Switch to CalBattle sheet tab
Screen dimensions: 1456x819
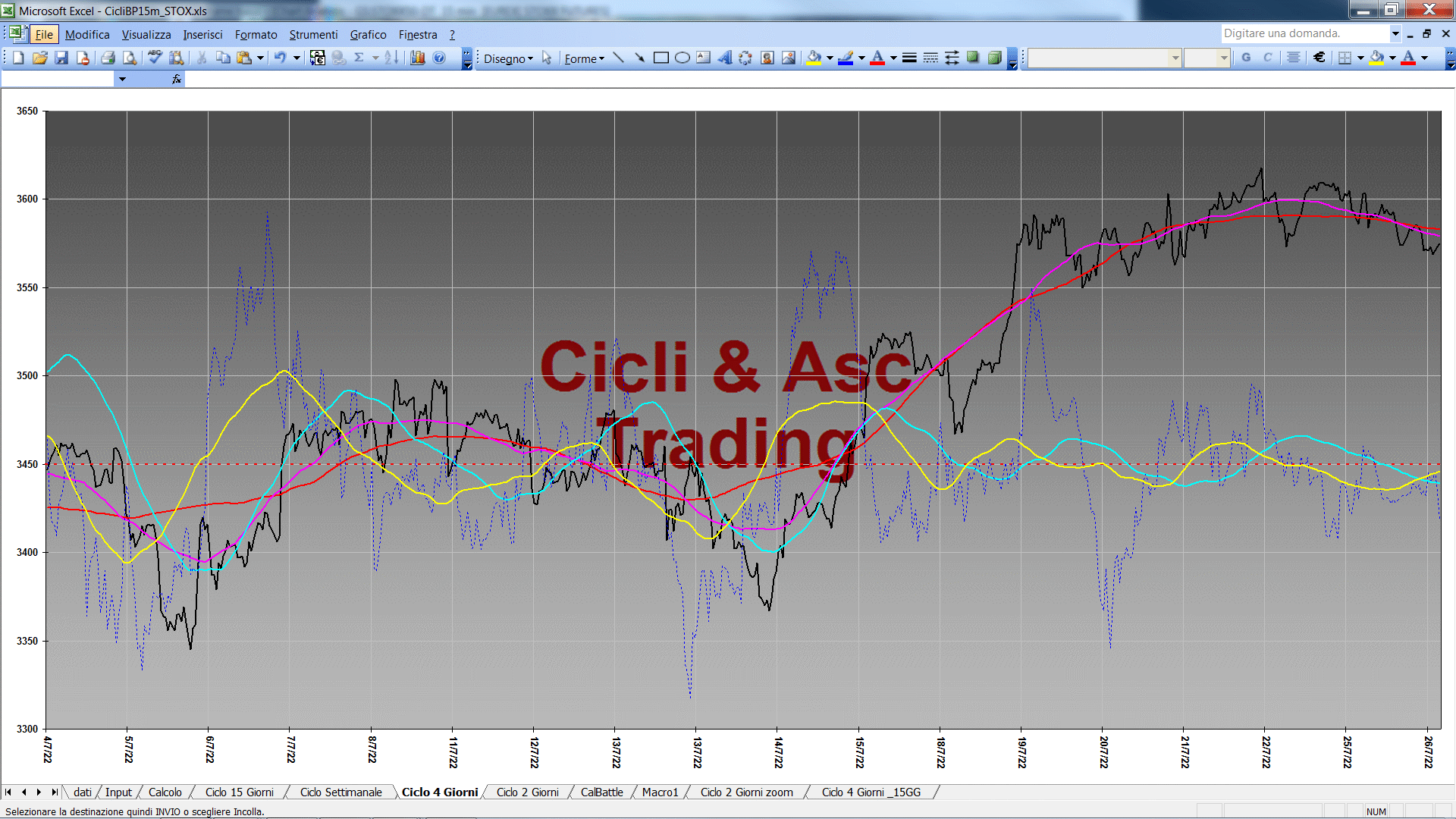(601, 792)
